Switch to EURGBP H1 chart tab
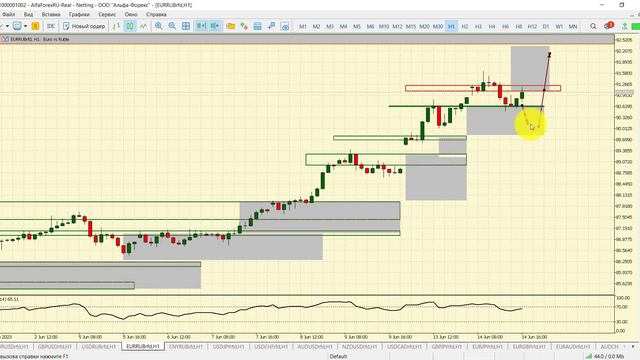 click(x=529, y=347)
